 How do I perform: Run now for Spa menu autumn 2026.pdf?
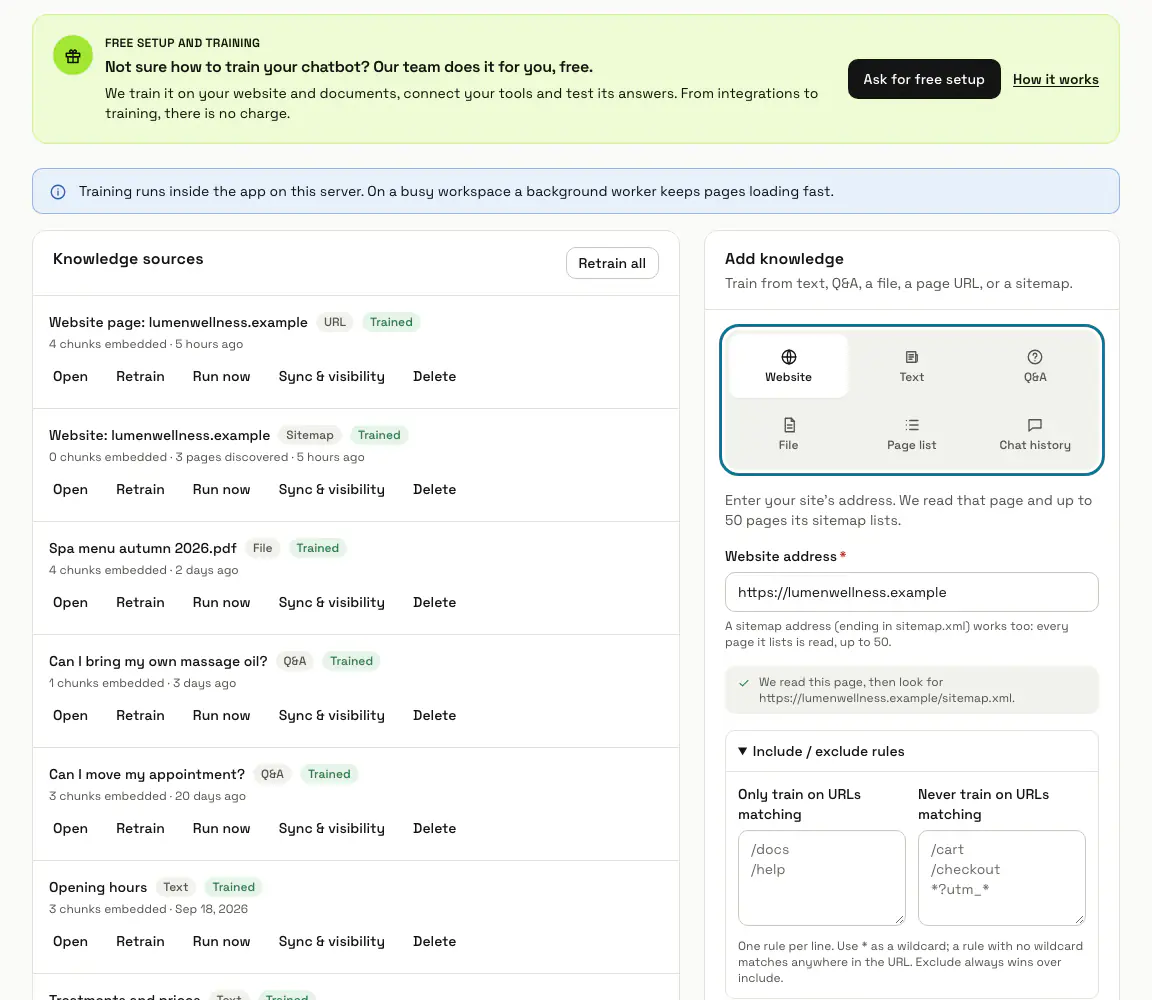(x=221, y=602)
